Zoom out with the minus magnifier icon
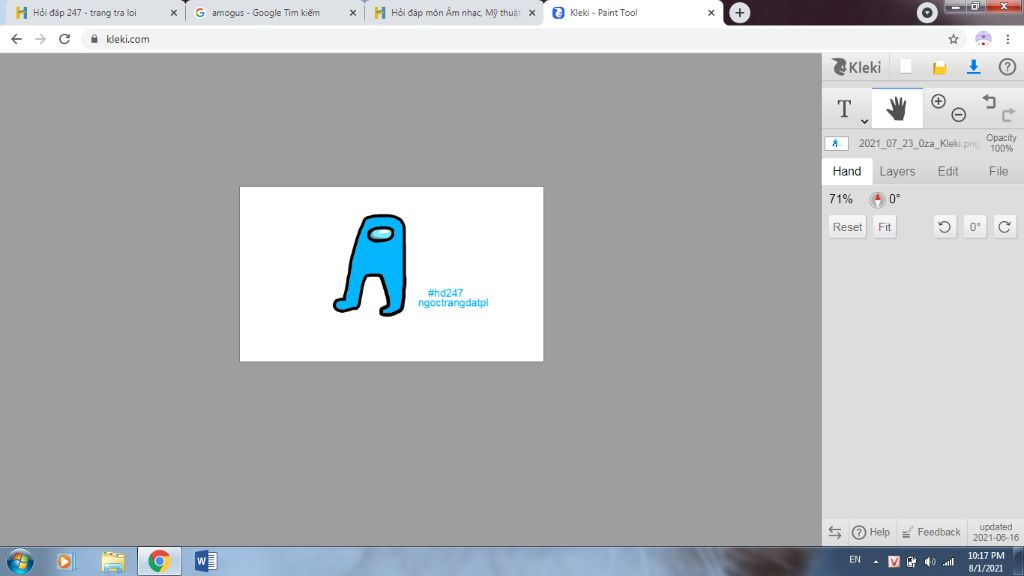 pyautogui.click(x=958, y=115)
